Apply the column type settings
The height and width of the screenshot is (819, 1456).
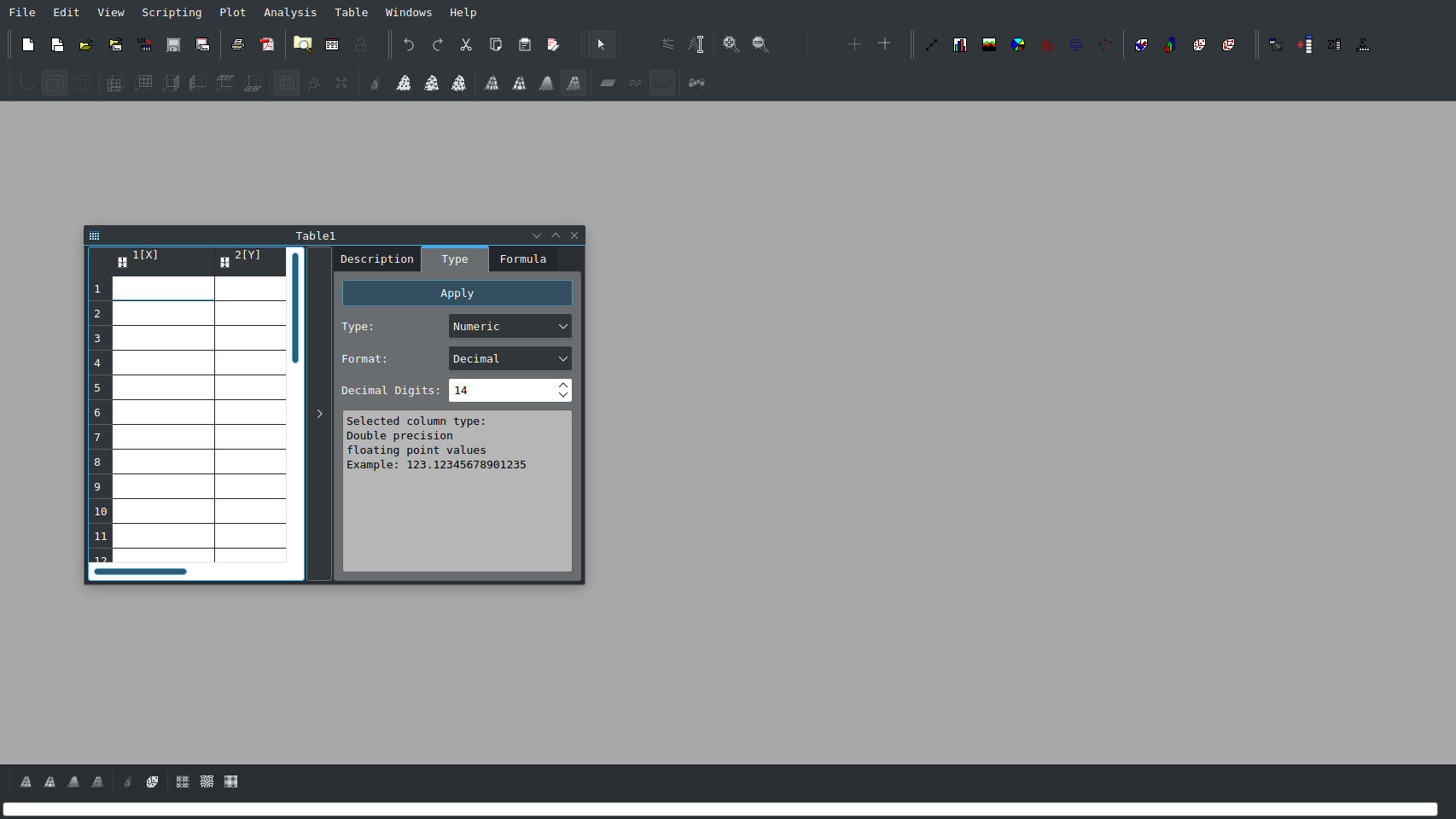click(457, 293)
